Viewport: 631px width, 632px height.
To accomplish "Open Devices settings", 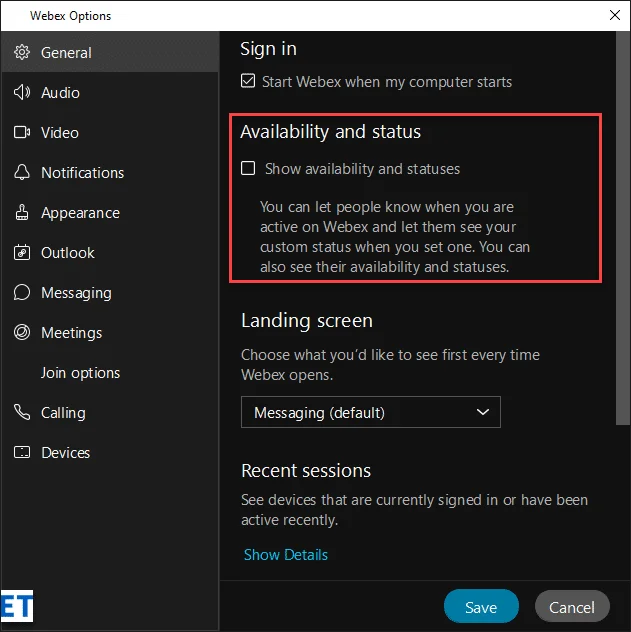I will [x=110, y=452].
